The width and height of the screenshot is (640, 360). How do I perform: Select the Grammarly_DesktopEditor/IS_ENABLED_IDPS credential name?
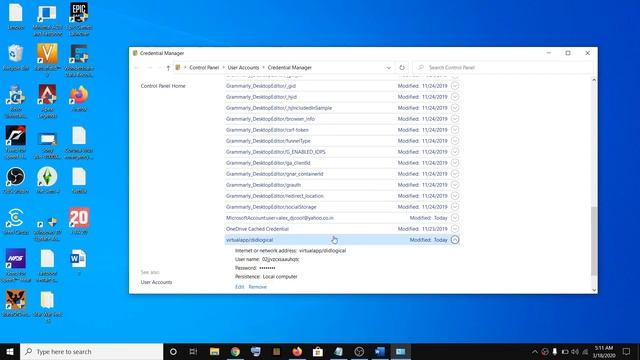point(276,152)
